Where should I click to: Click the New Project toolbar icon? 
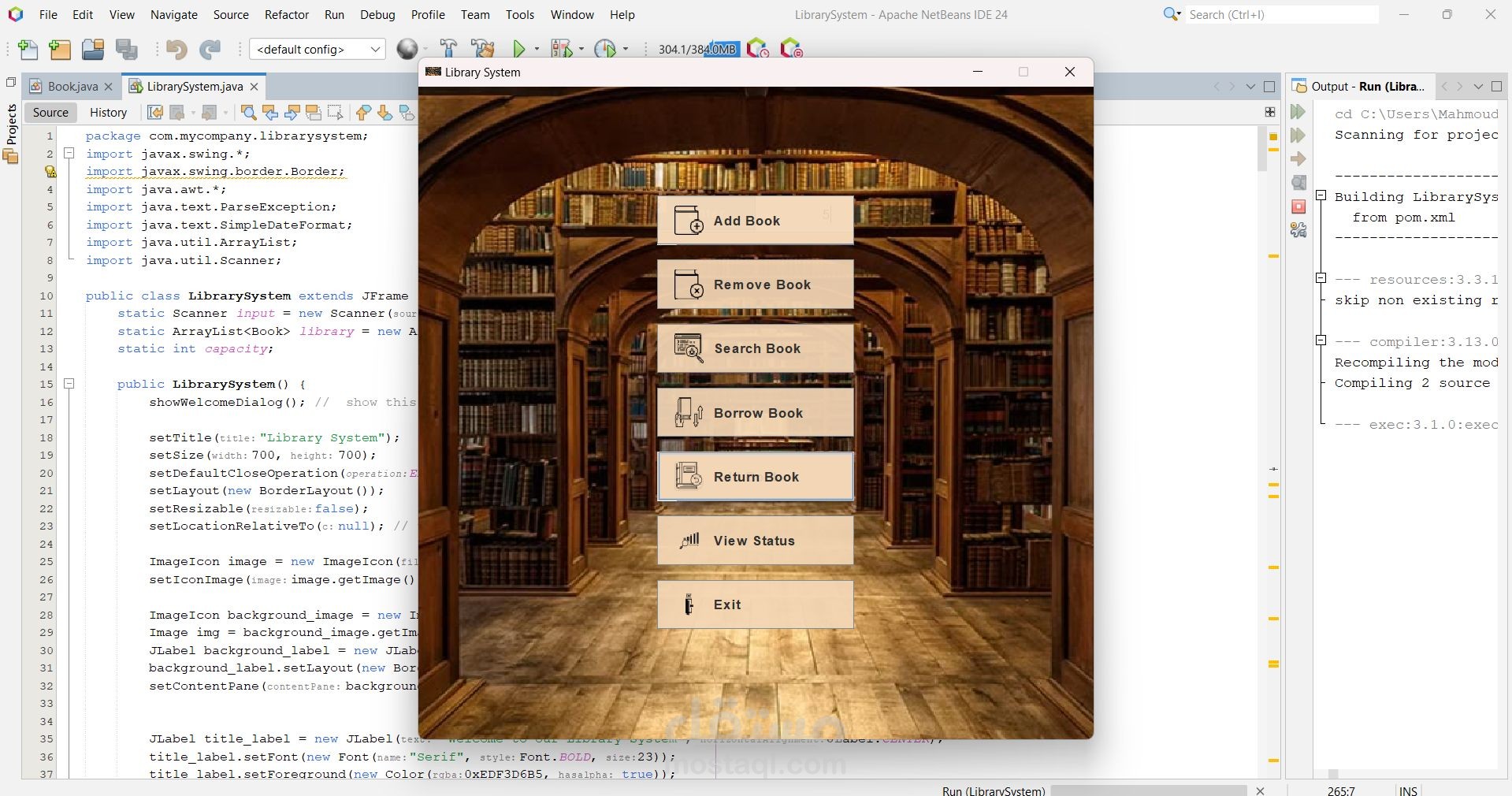[x=60, y=50]
